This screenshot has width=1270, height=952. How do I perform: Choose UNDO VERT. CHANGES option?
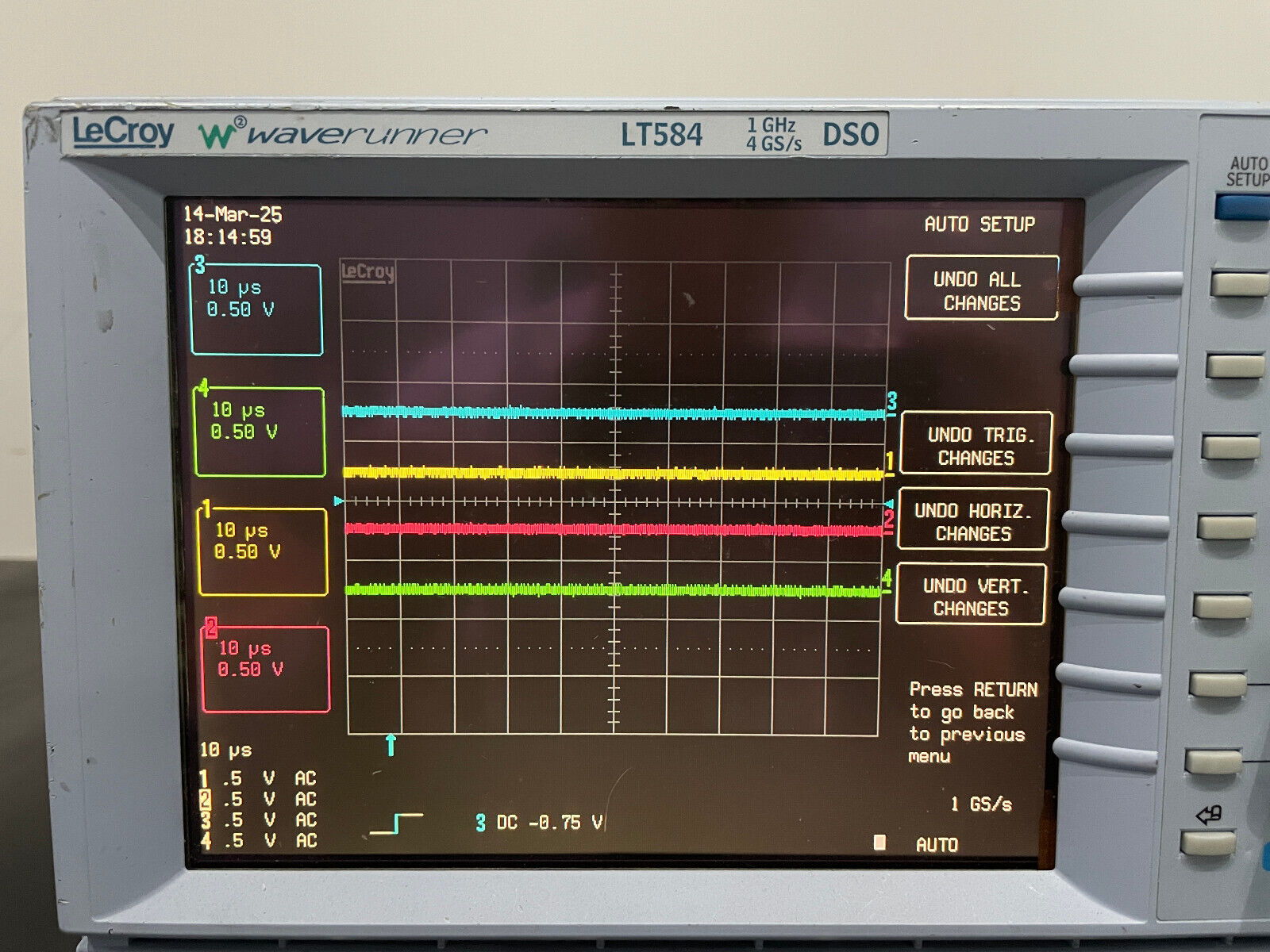point(971,594)
